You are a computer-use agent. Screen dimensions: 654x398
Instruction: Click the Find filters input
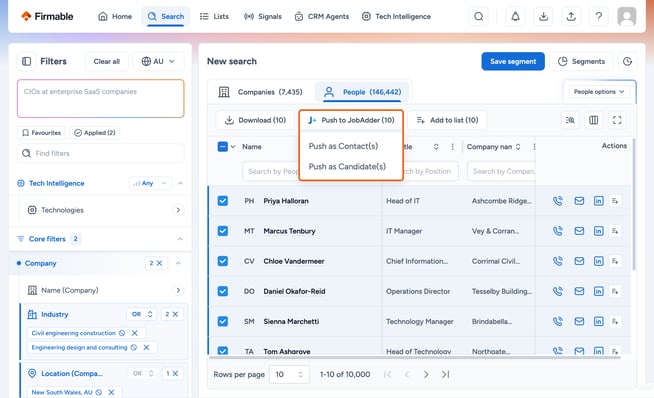pos(101,153)
